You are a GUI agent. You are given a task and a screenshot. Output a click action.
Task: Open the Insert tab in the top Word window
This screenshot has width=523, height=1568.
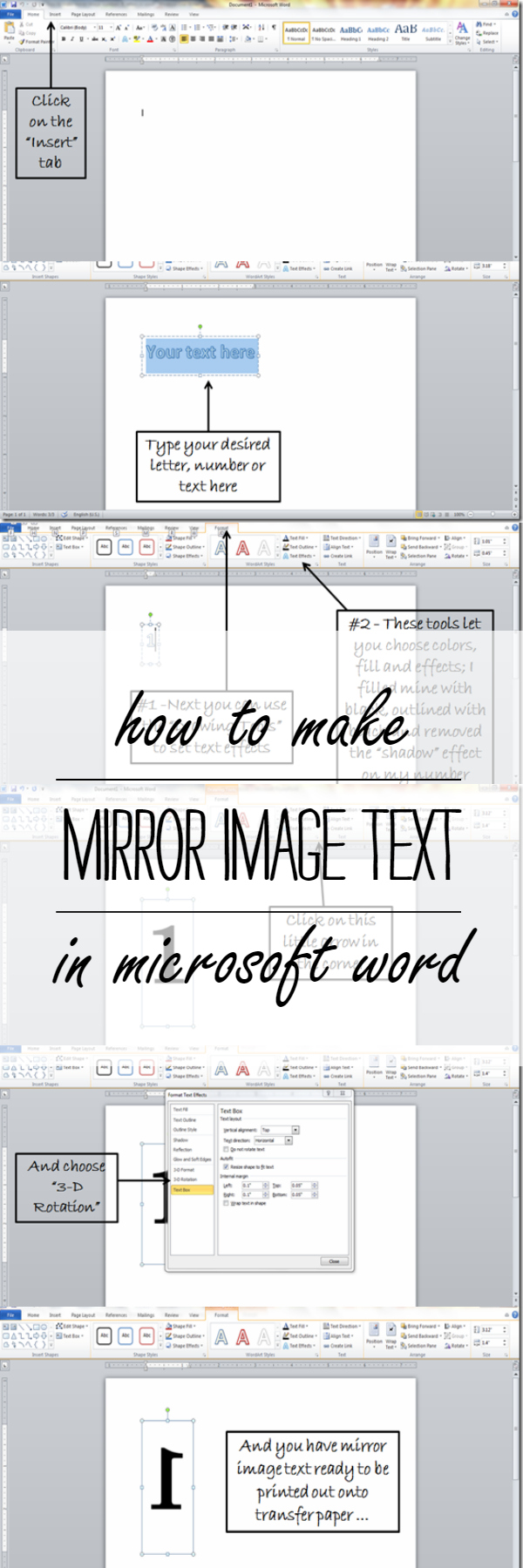tap(54, 14)
